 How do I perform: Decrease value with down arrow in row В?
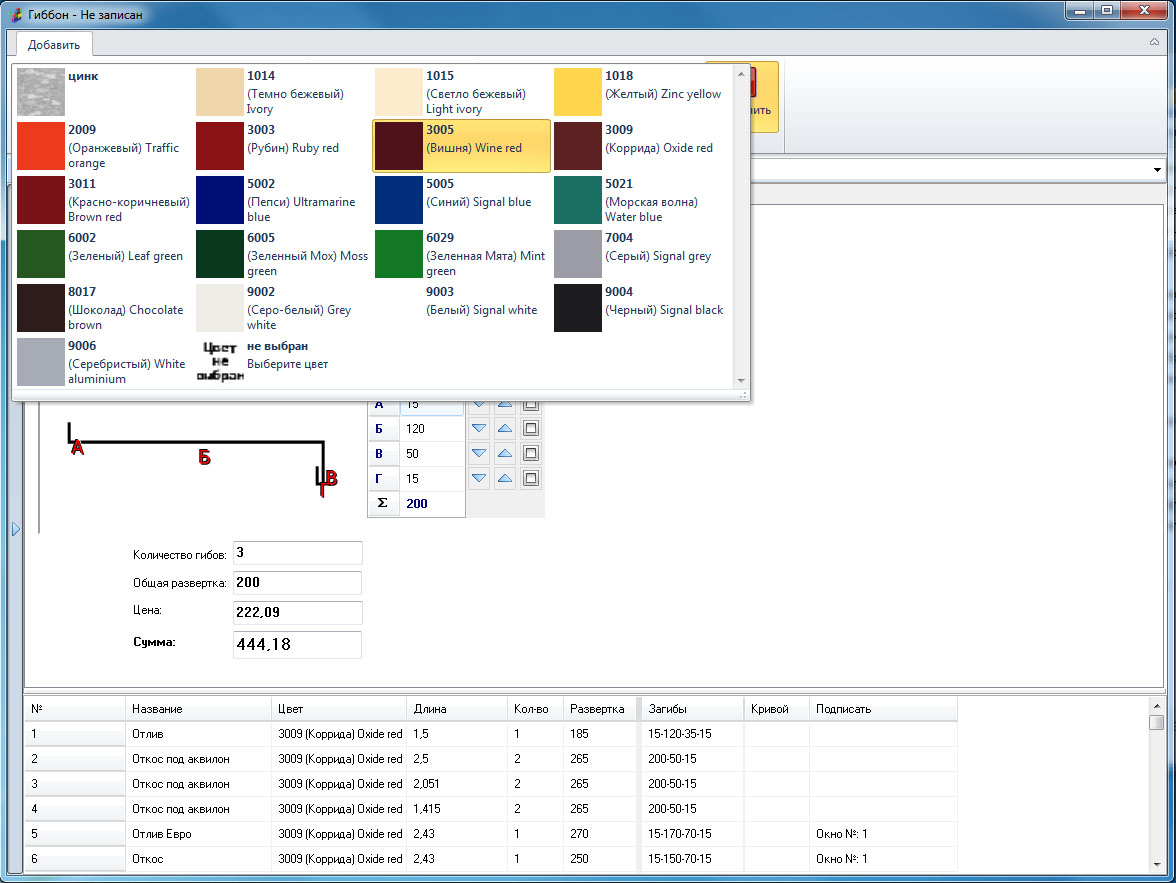click(478, 453)
